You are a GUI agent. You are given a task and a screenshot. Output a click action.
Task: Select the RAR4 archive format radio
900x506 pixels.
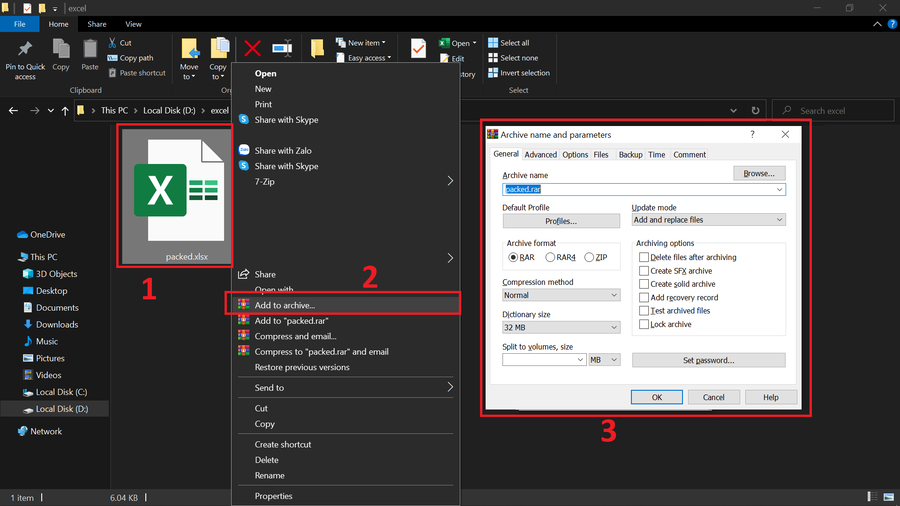pos(550,257)
